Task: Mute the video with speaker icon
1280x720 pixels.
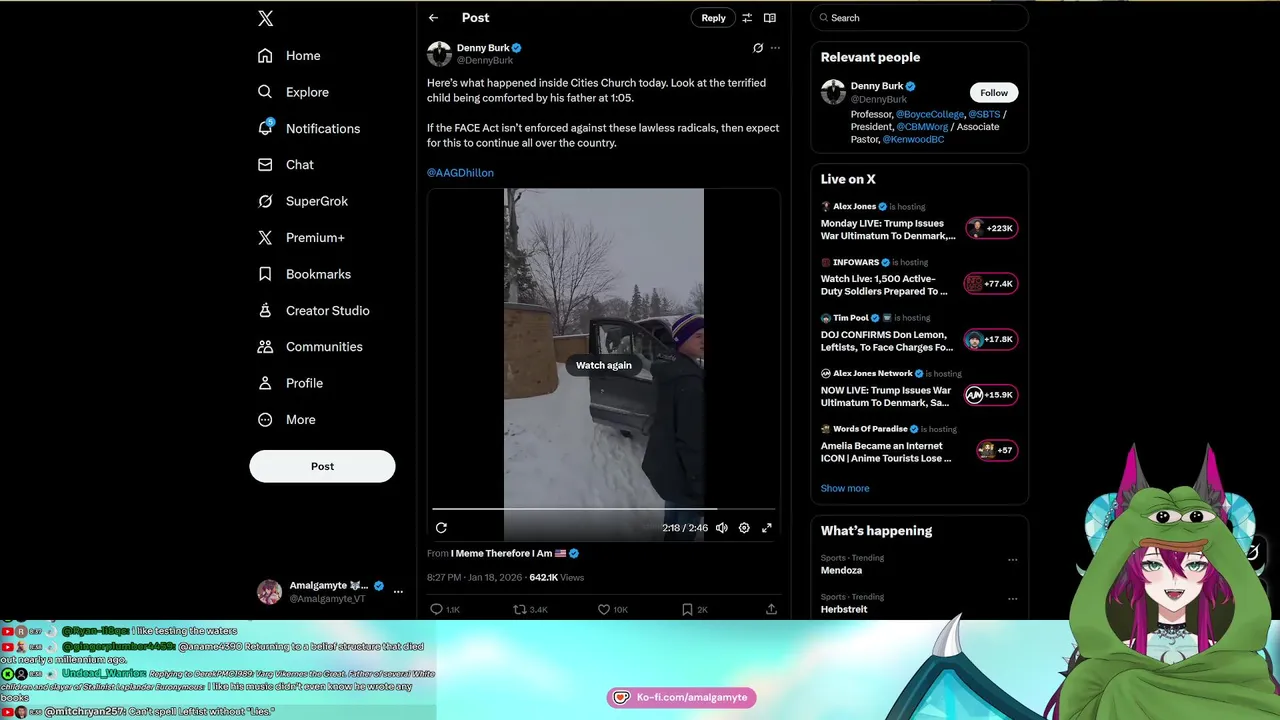Action: click(722, 528)
